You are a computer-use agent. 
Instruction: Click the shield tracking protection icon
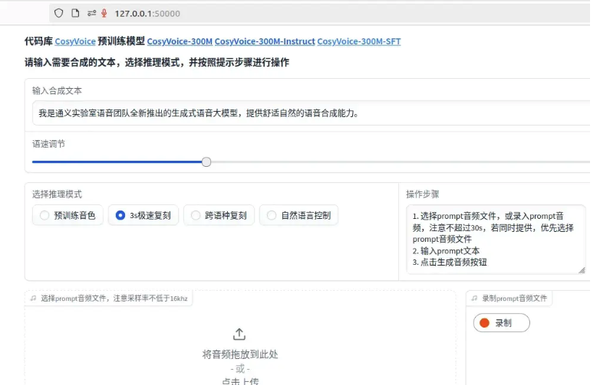coord(59,13)
